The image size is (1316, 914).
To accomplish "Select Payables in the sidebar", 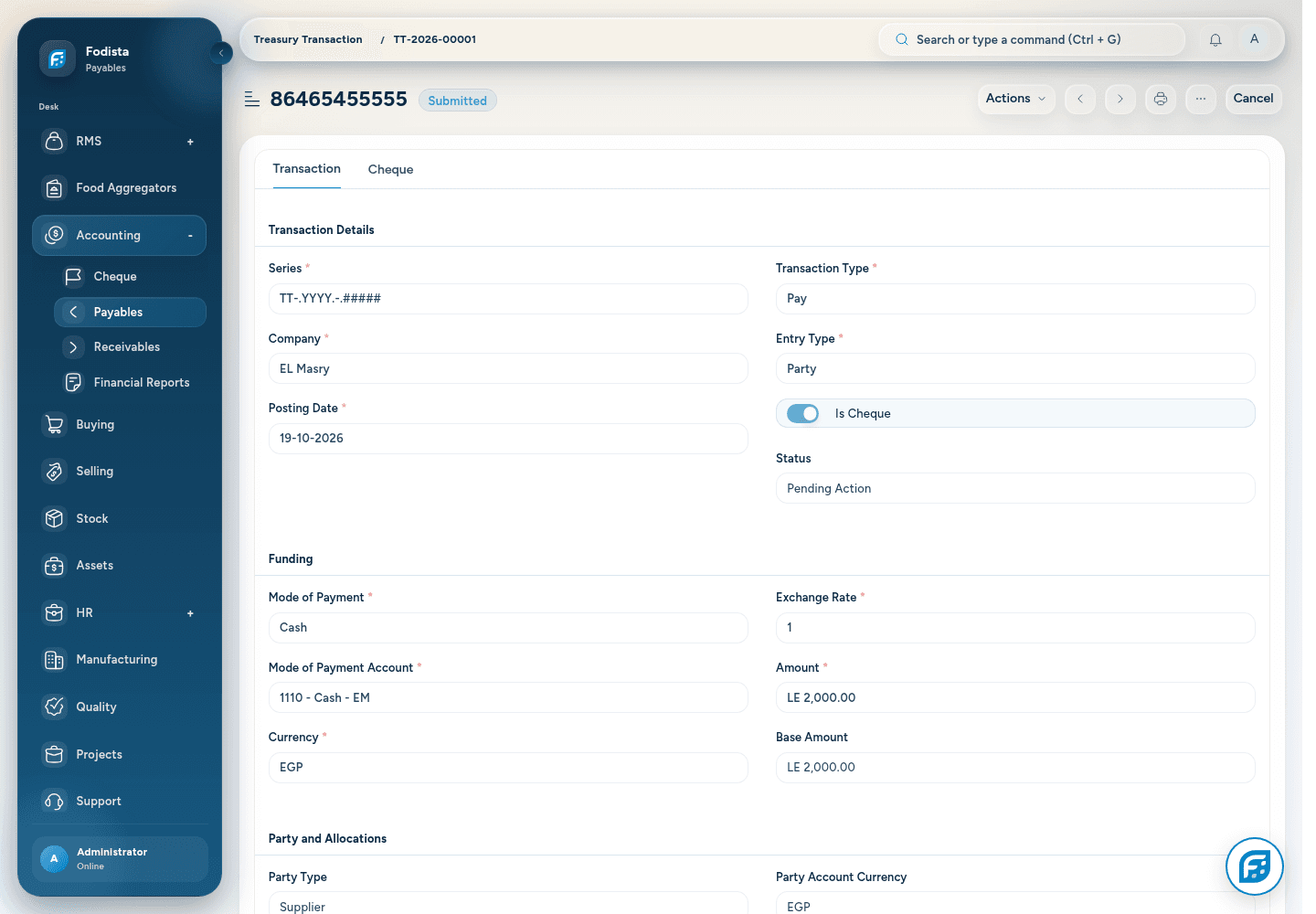I will [x=130, y=312].
